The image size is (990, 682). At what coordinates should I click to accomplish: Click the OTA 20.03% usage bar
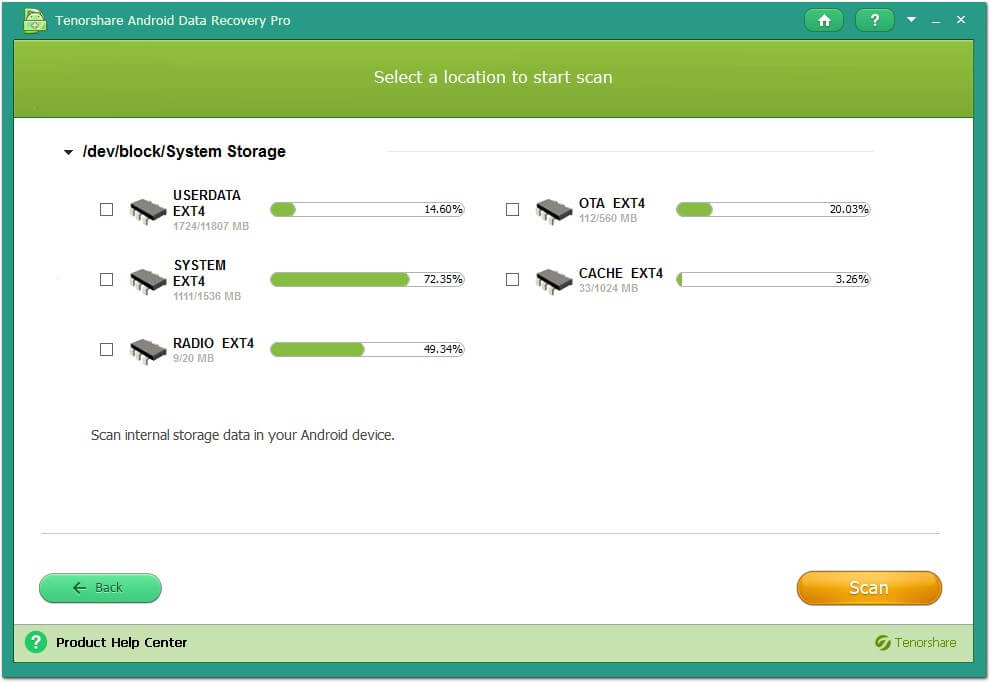tap(773, 209)
